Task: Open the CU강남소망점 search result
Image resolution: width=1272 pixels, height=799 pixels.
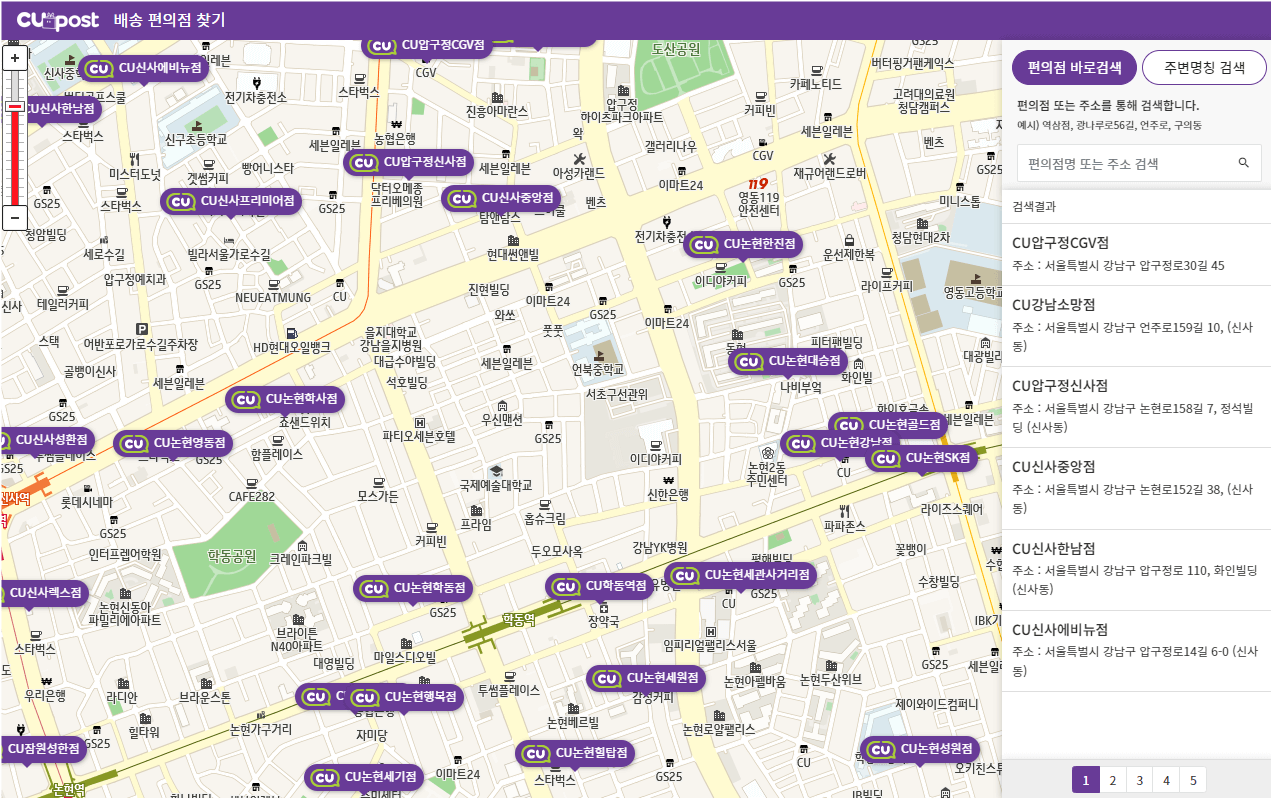Action: click(1136, 325)
